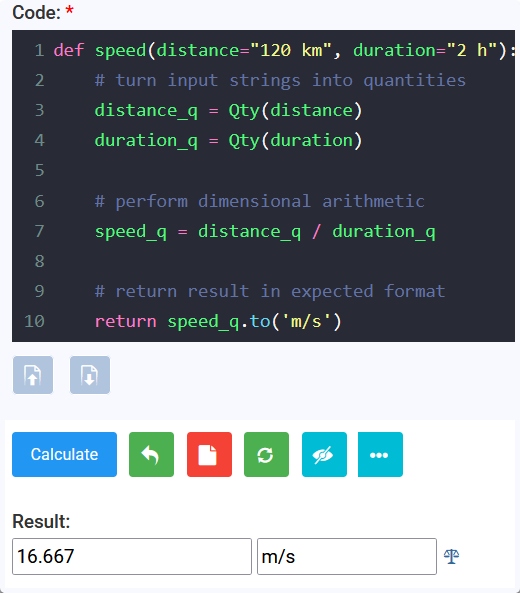Click the duration_q = Qty(duration) line
This screenshot has width=520, height=593.
click(228, 140)
